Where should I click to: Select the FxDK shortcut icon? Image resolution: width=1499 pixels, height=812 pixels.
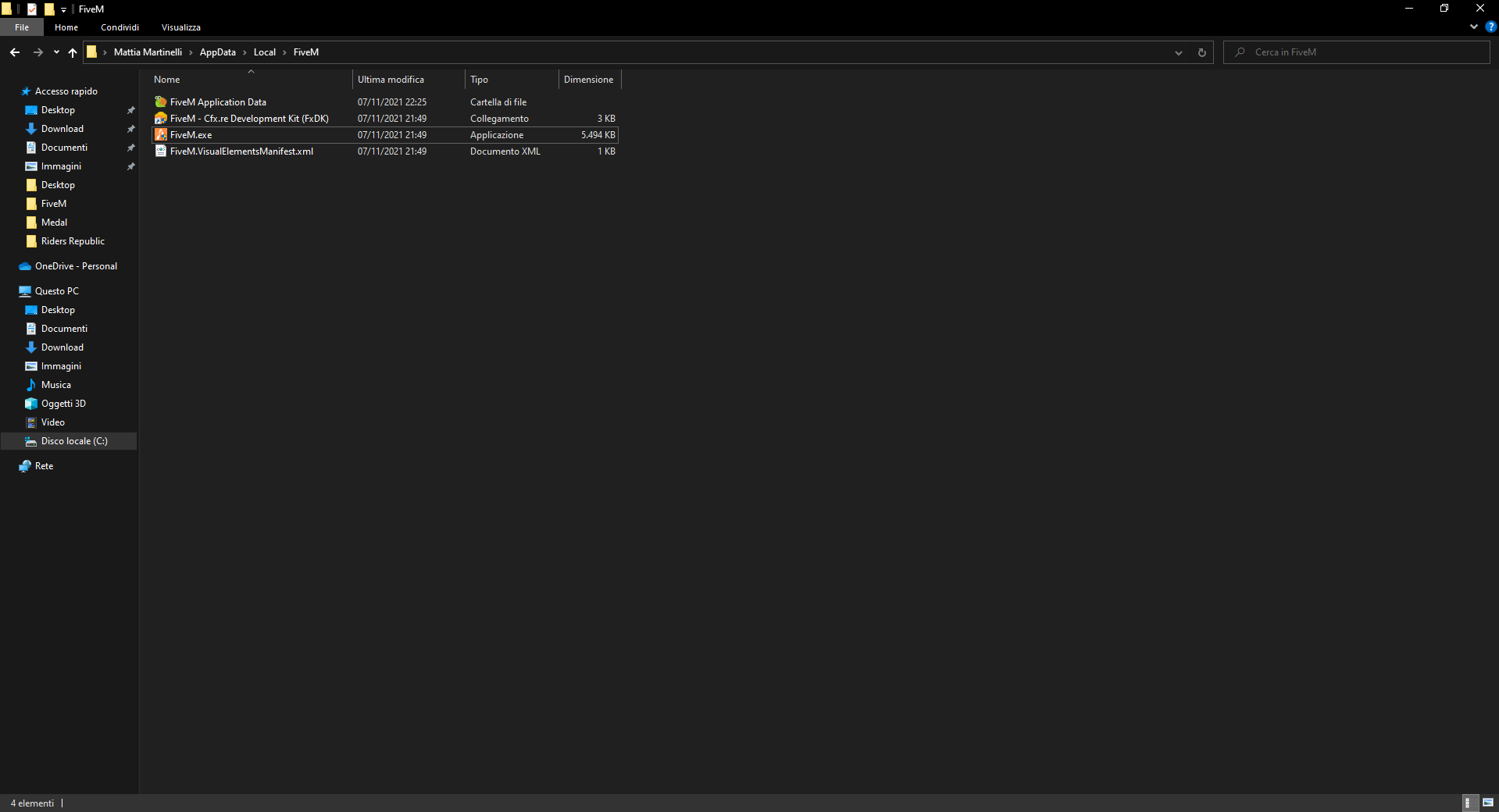pyautogui.click(x=161, y=119)
